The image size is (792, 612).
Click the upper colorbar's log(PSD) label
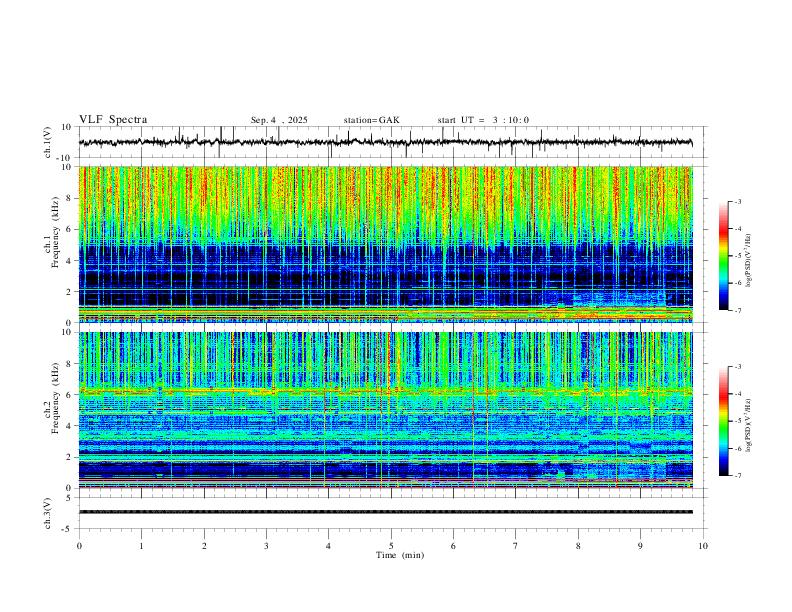[x=749, y=261]
